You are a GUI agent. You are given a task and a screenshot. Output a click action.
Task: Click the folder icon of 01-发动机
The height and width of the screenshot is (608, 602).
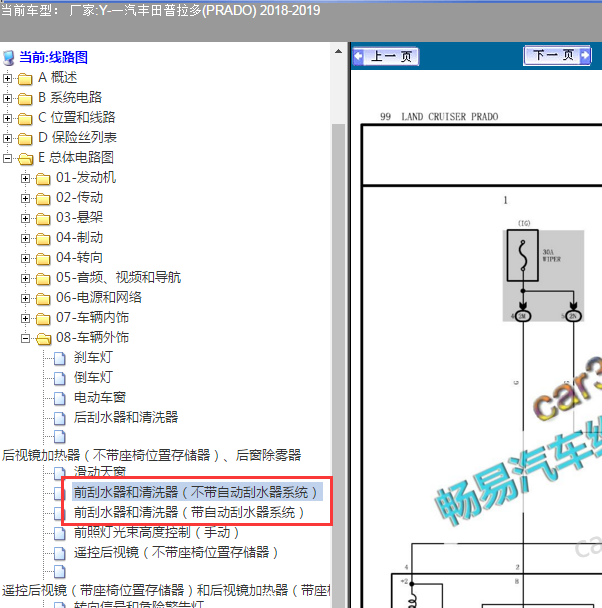(43, 179)
